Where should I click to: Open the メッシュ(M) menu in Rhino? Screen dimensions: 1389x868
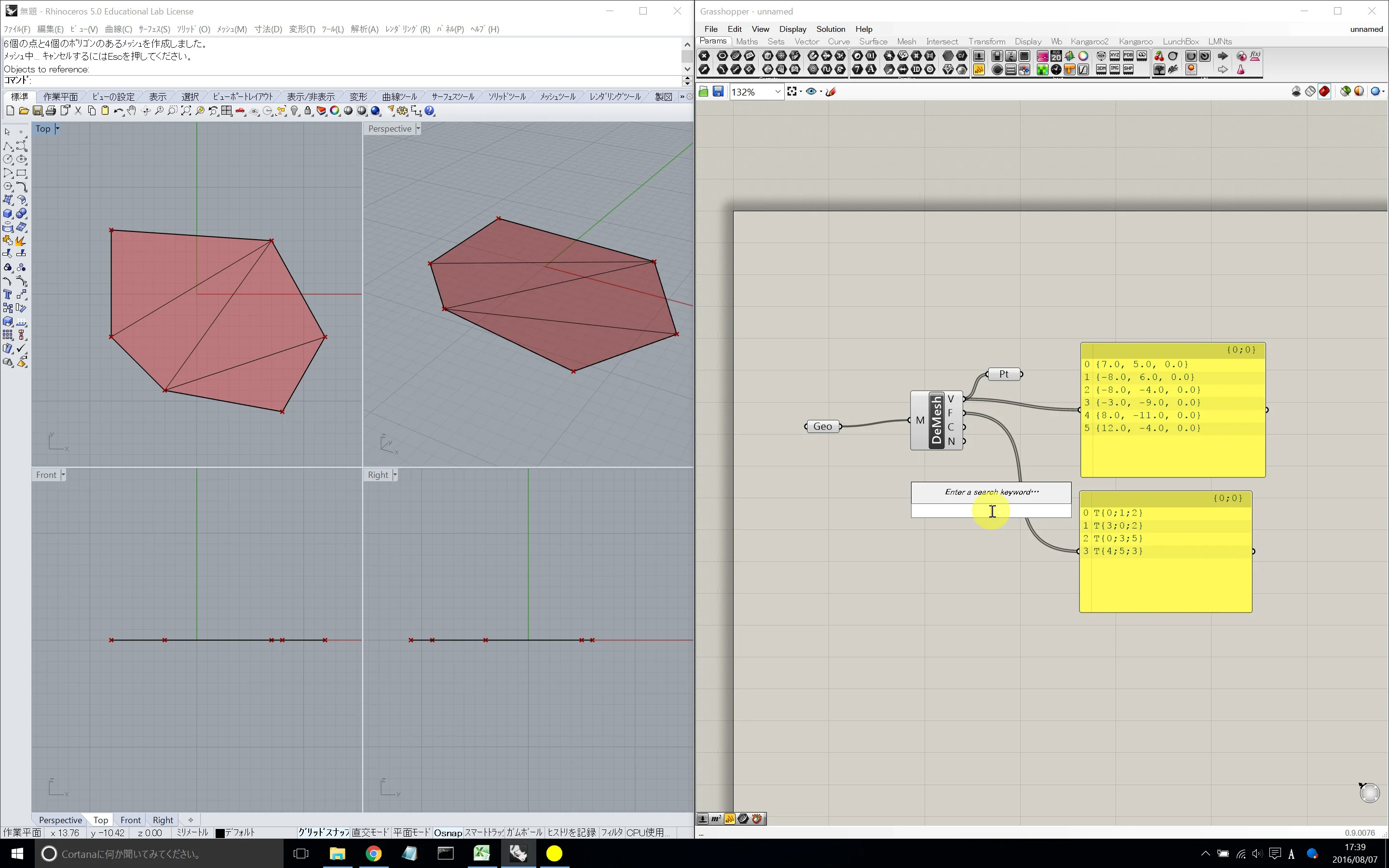(x=232, y=29)
